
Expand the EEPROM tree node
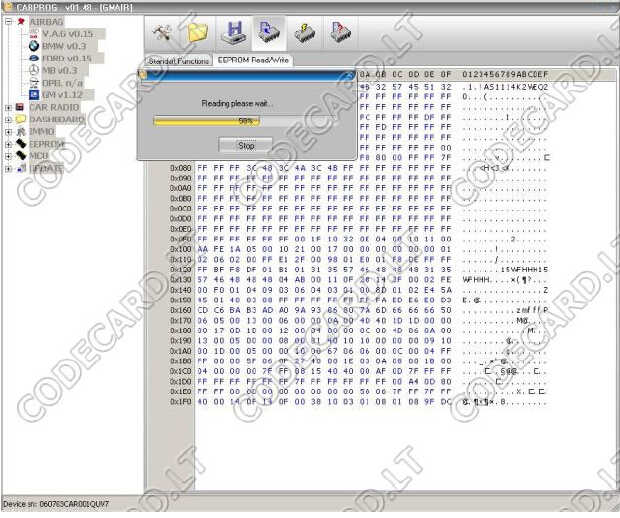[8, 144]
